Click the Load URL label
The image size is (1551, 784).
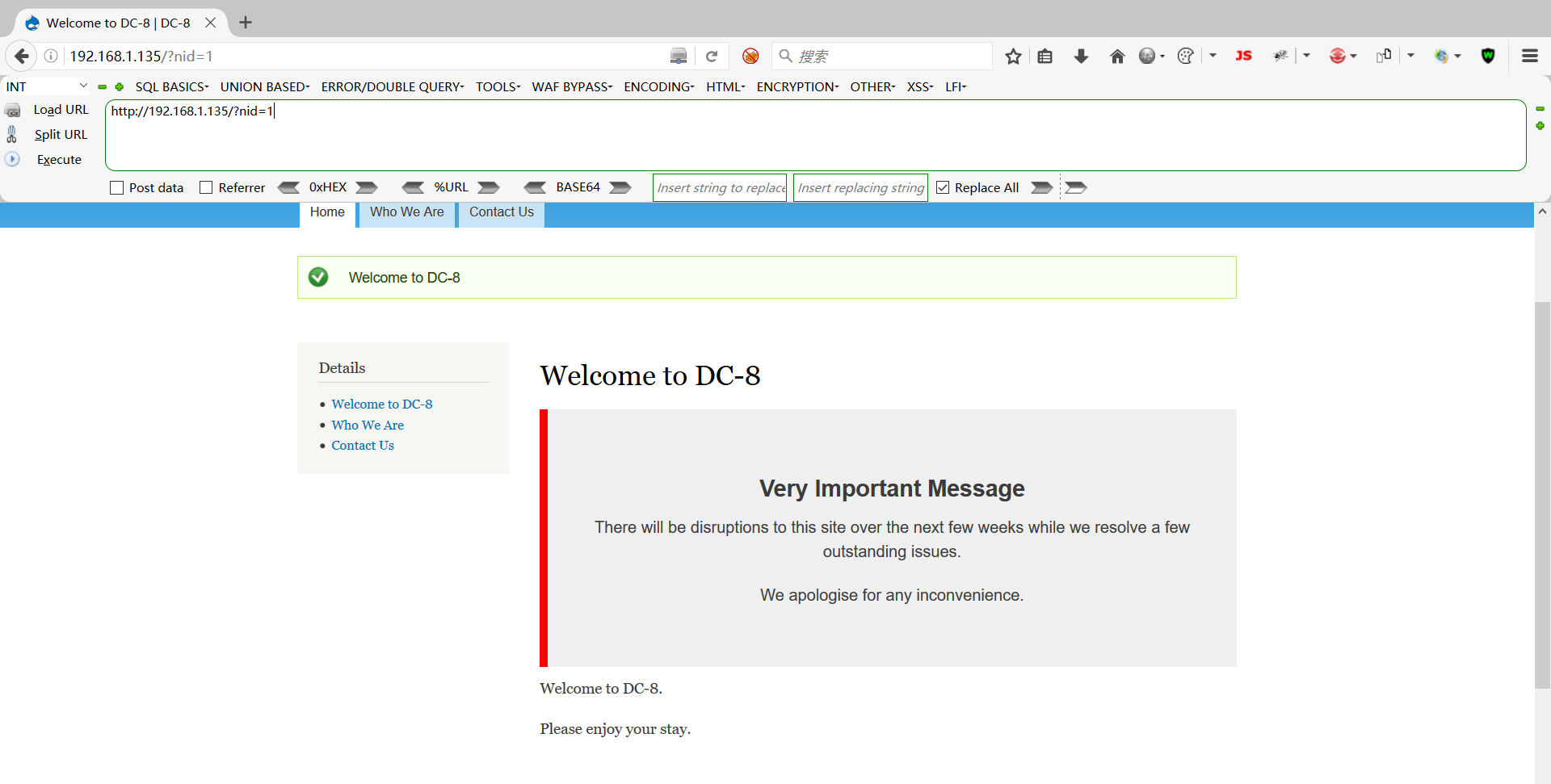[x=61, y=110]
